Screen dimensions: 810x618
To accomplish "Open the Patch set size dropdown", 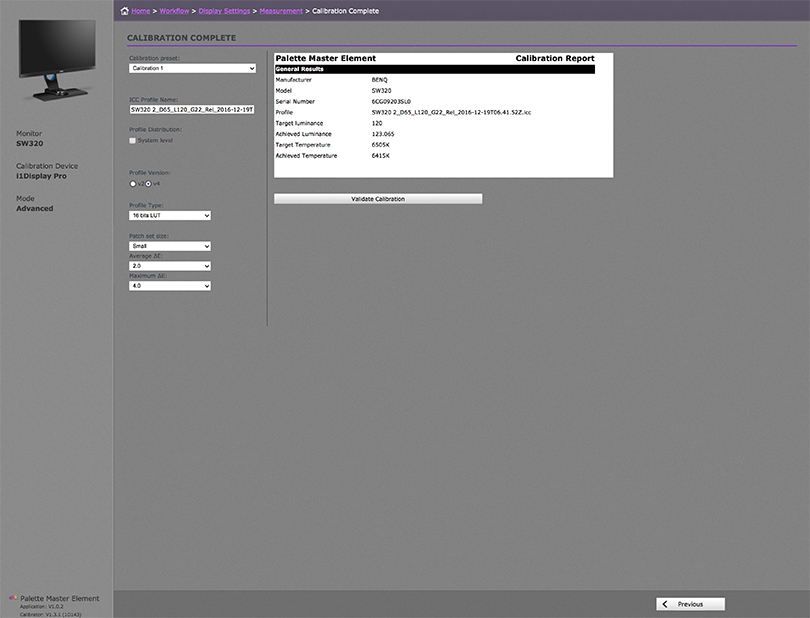I will 170,245.
